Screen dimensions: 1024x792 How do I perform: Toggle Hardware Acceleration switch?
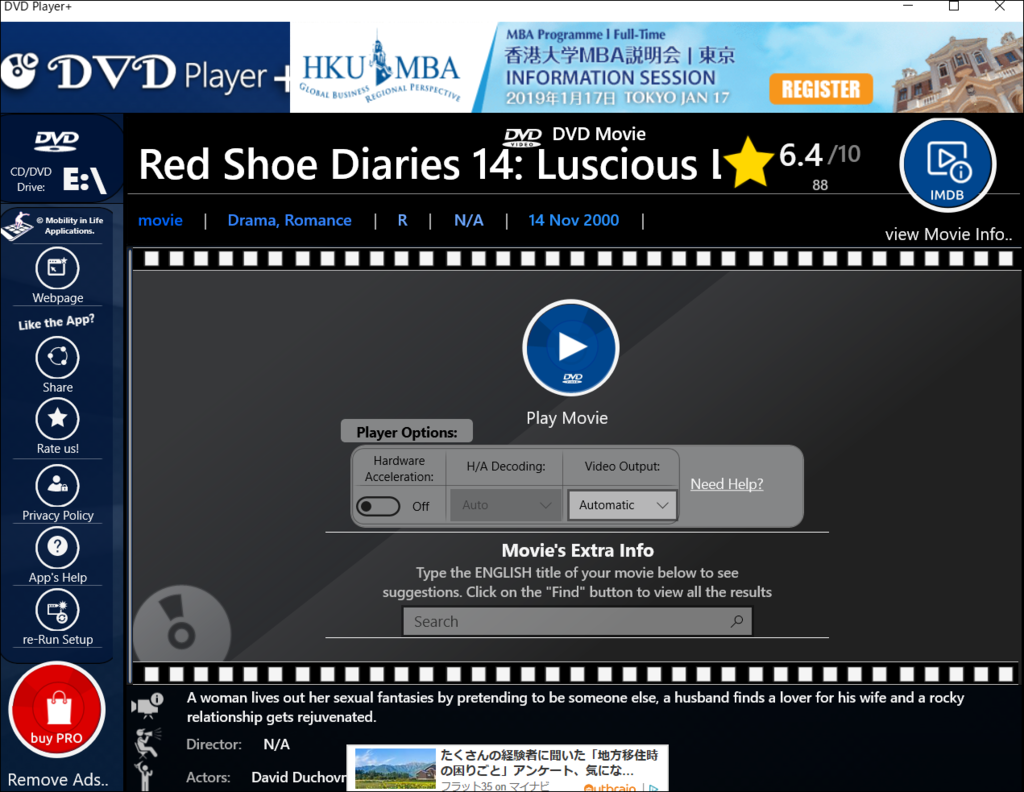(378, 506)
